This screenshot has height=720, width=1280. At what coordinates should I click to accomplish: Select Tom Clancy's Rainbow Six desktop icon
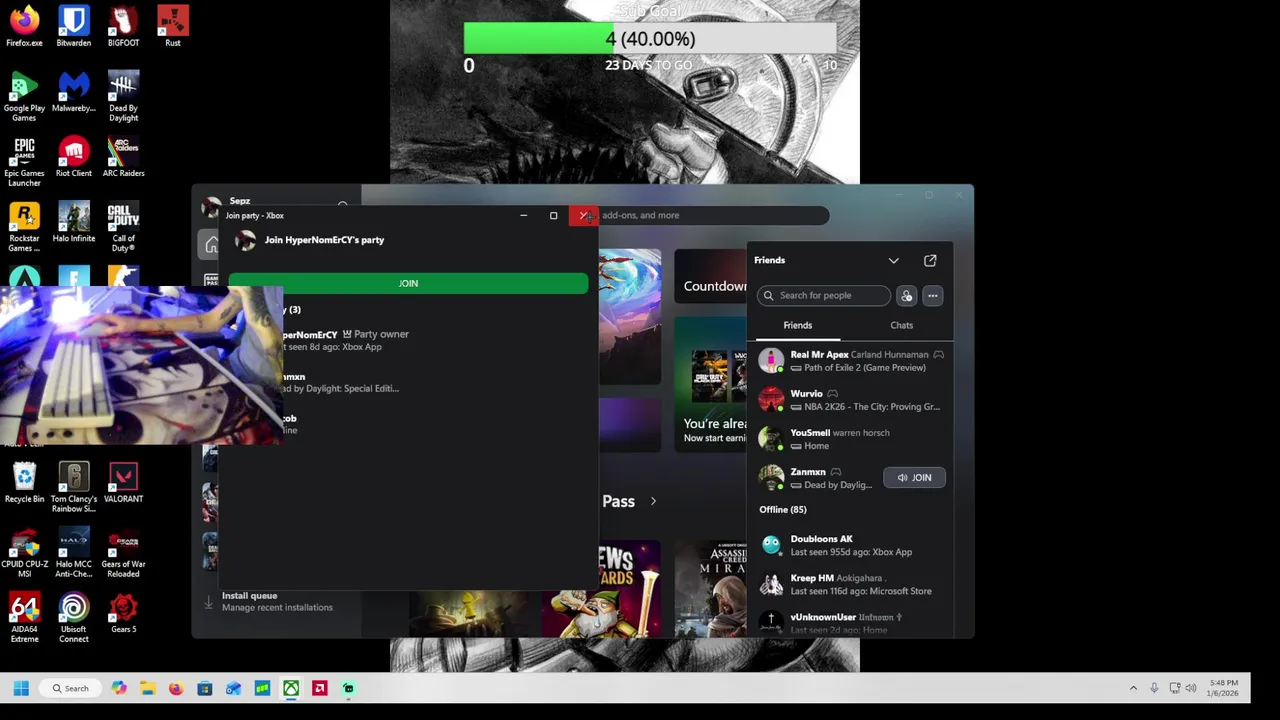pos(73,488)
